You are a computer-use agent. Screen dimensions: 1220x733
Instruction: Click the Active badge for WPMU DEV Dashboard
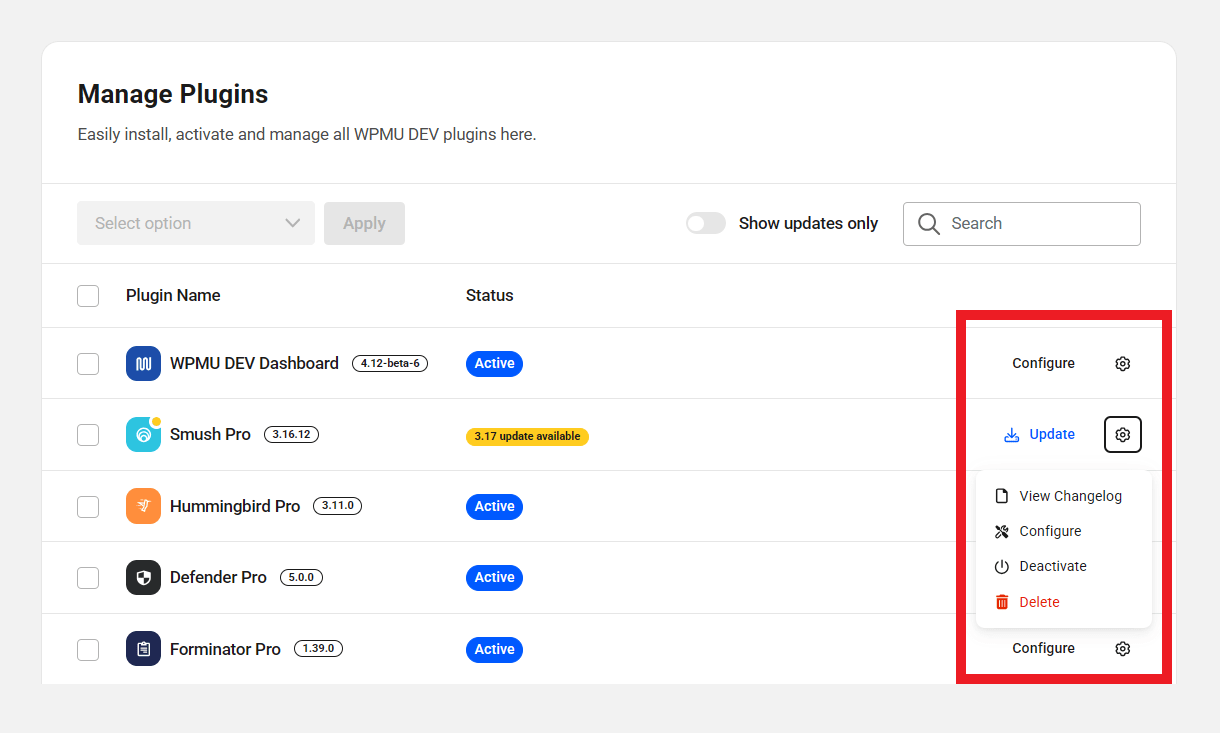coord(494,364)
